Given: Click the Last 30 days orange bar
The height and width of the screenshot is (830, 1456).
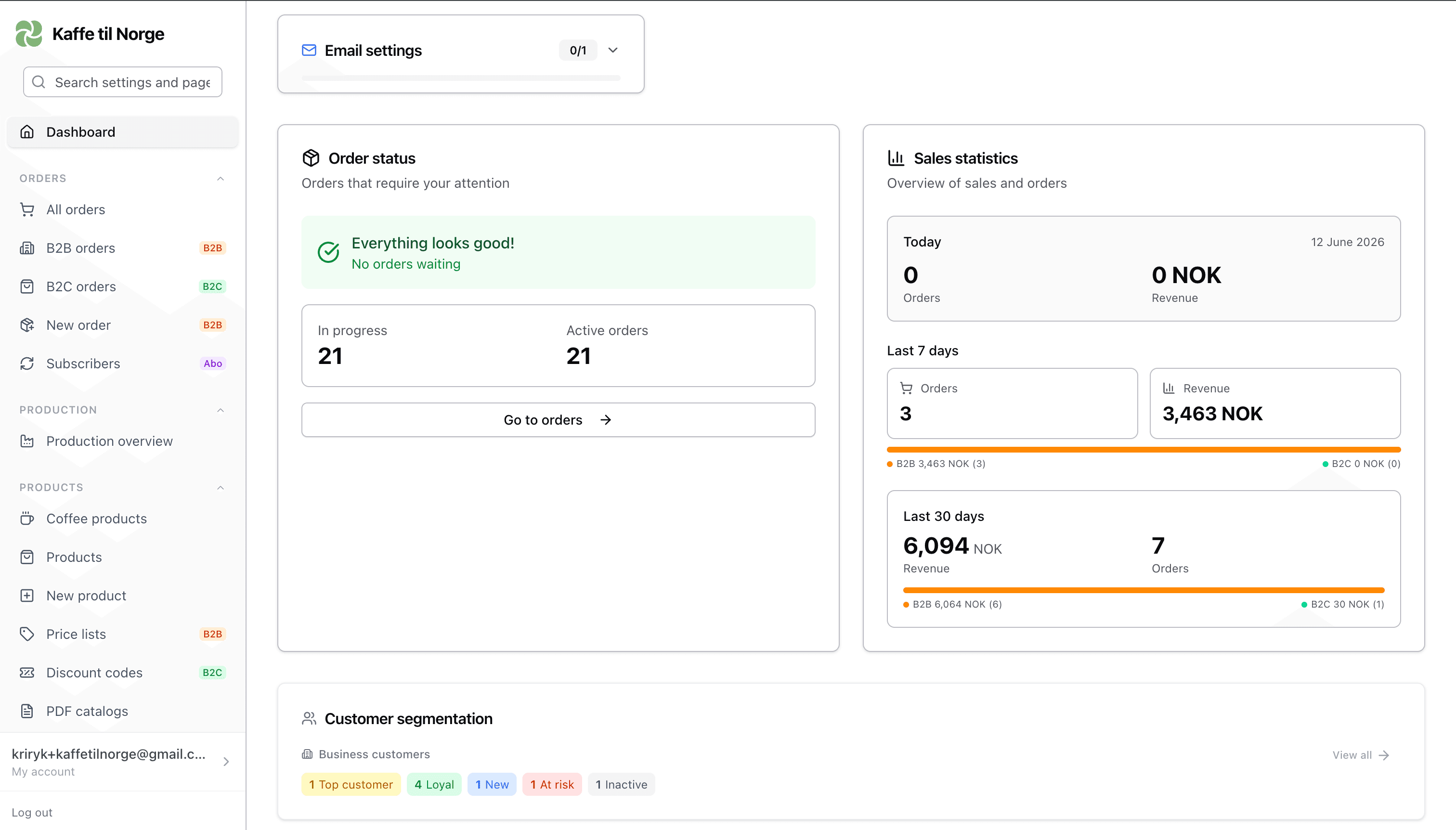Looking at the screenshot, I should [1144, 590].
